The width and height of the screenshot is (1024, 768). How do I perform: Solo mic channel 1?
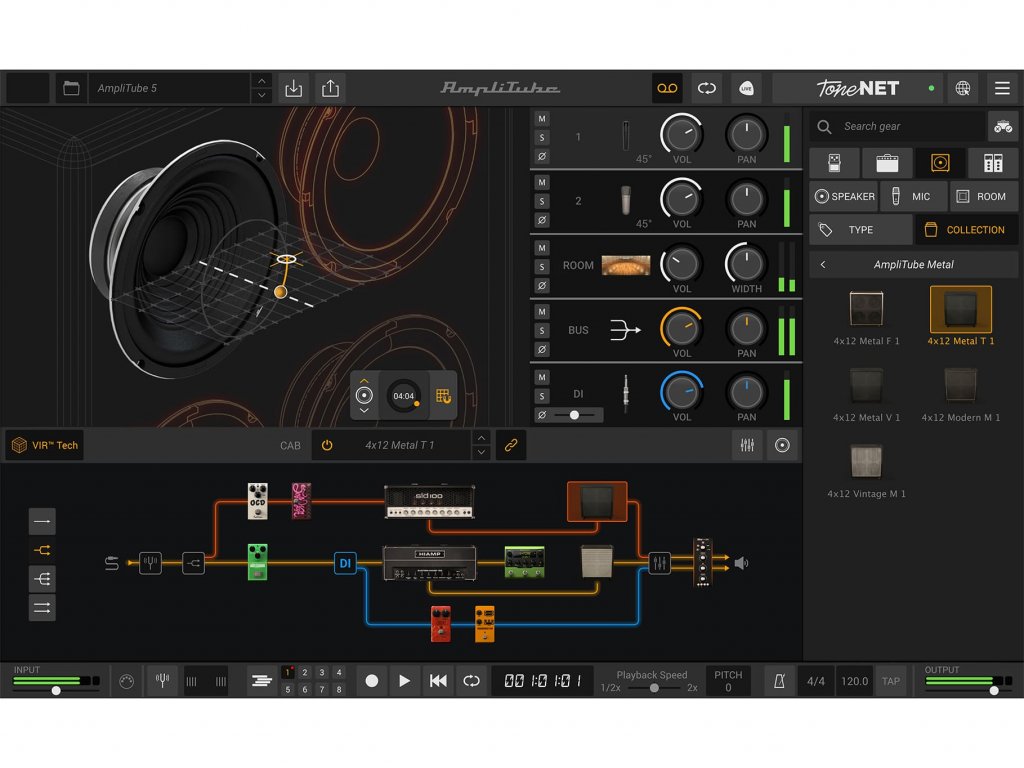[541, 138]
